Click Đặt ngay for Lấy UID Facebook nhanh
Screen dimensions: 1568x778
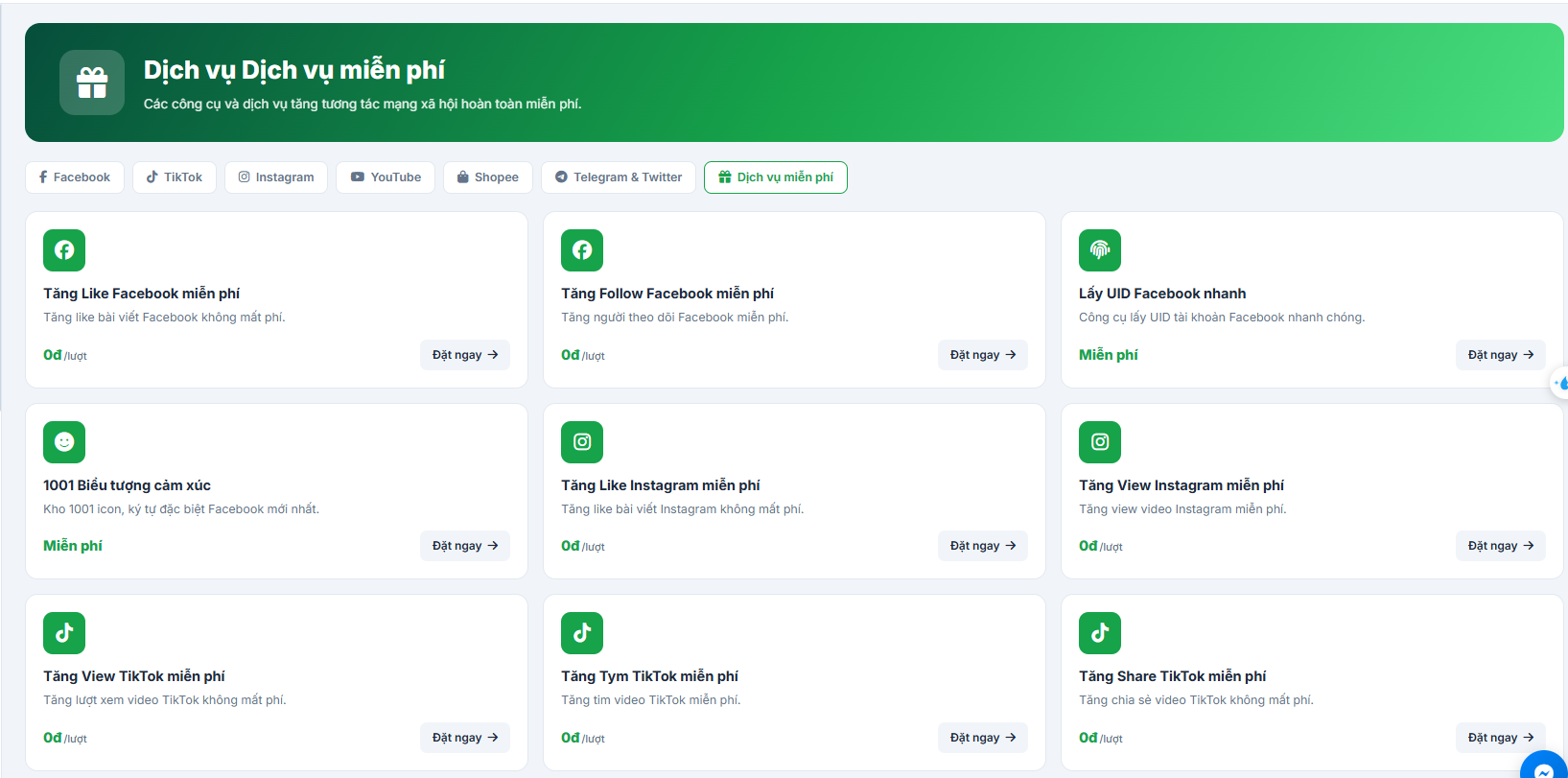tap(1501, 355)
